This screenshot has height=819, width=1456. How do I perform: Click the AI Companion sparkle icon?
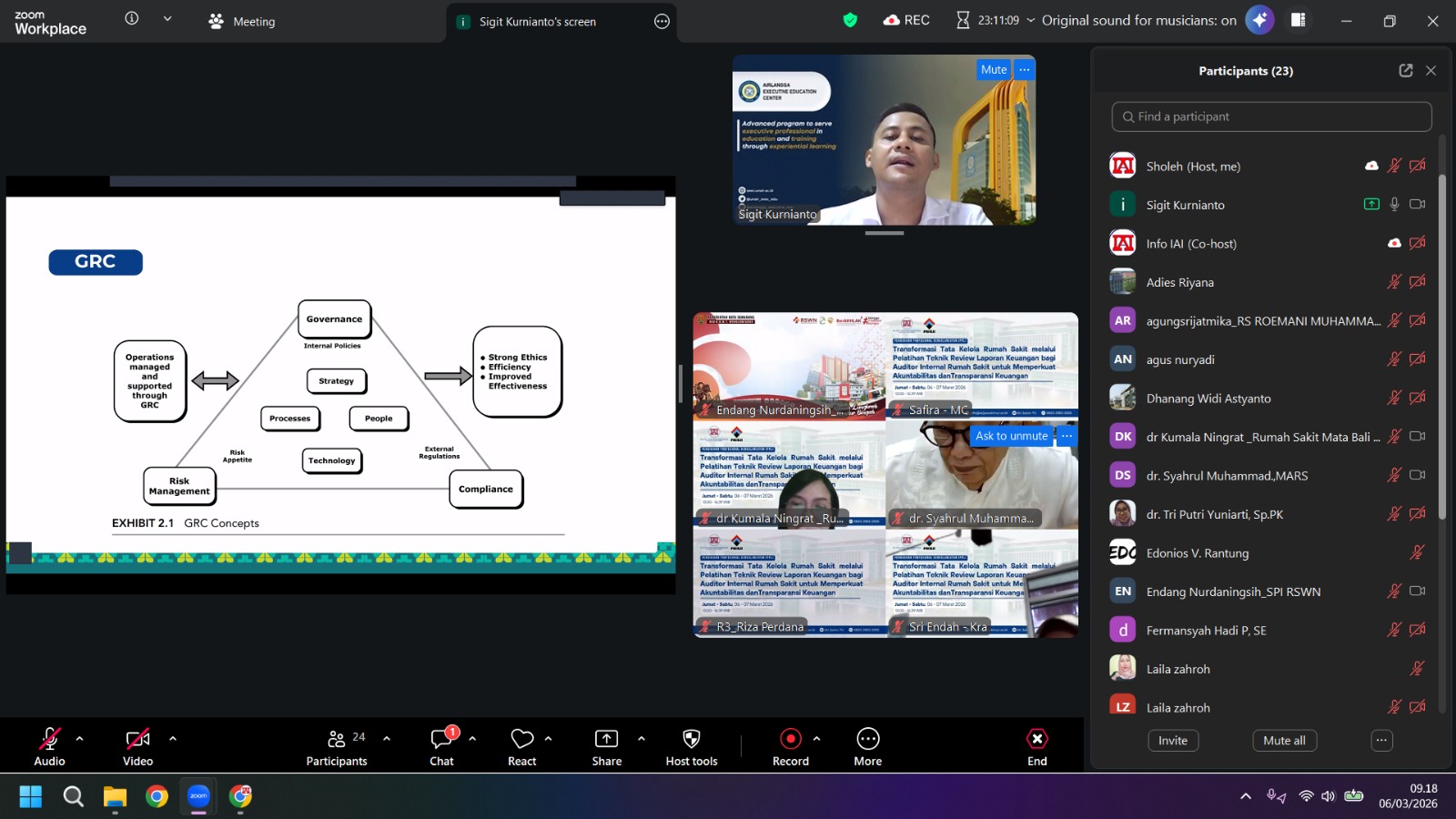1259,20
